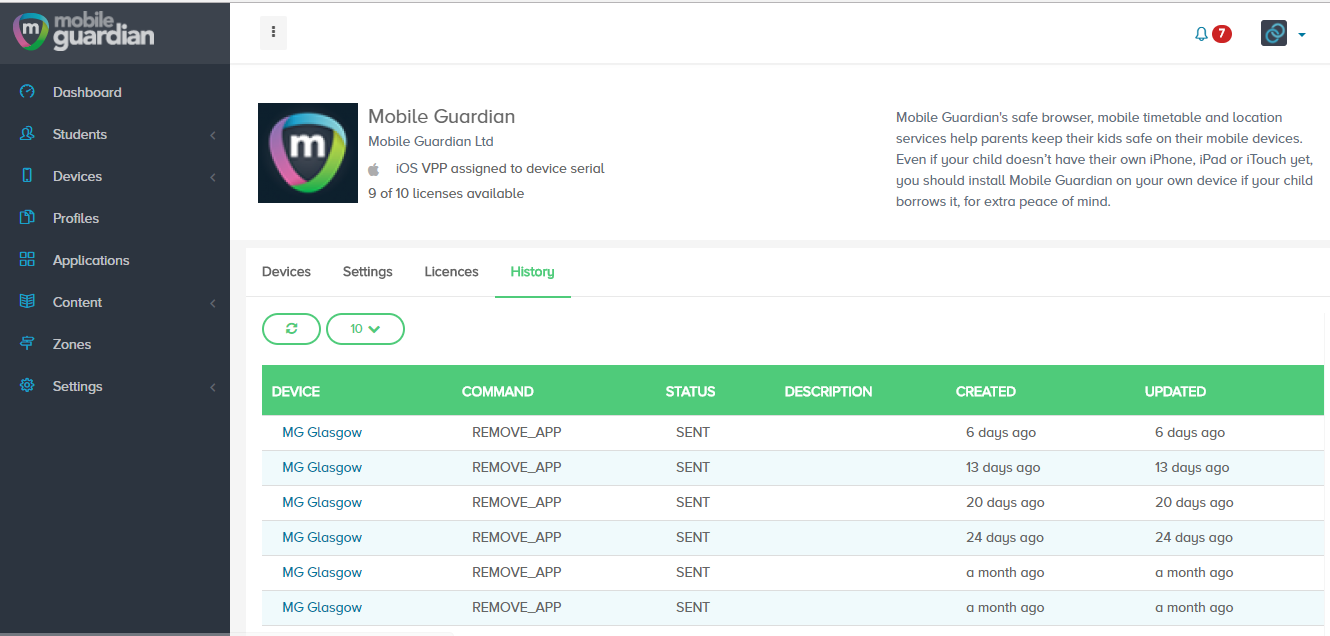The height and width of the screenshot is (636, 1330).
Task: Sort by the STATUS column header
Action: click(691, 392)
